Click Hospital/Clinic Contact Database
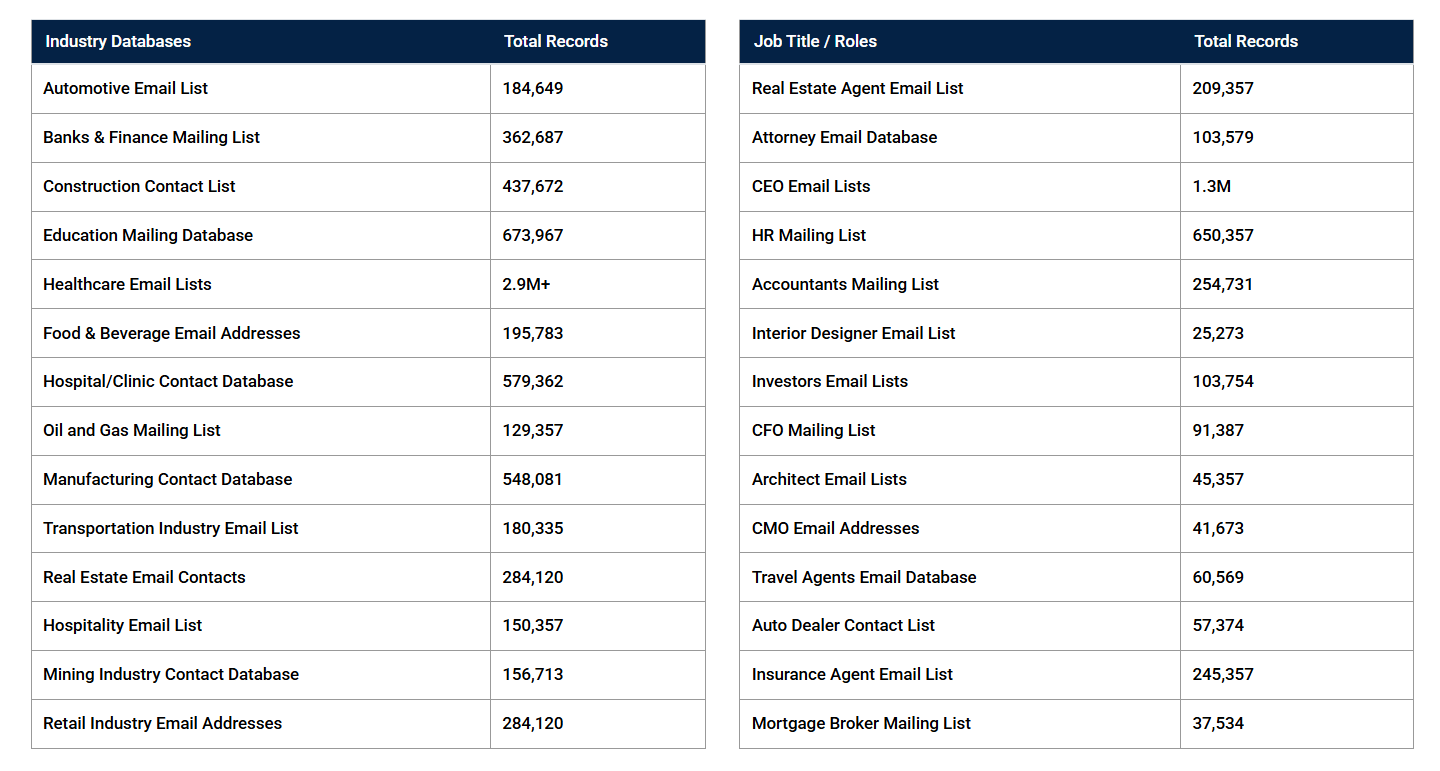The height and width of the screenshot is (771, 1440). [168, 381]
